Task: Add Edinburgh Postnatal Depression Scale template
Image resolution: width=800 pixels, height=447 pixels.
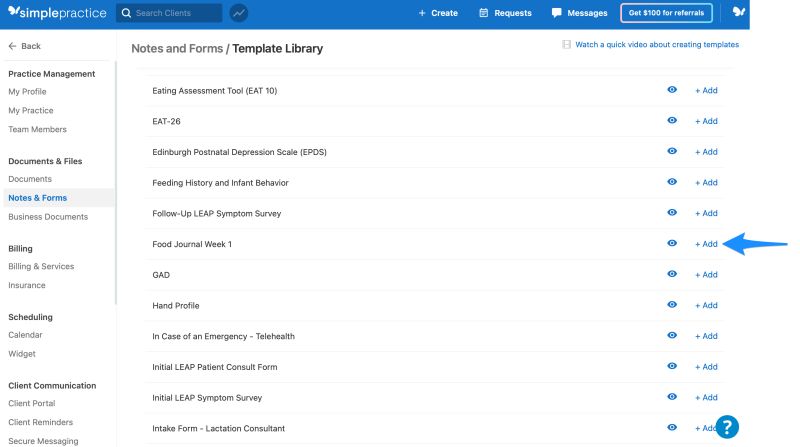Action: (x=706, y=152)
